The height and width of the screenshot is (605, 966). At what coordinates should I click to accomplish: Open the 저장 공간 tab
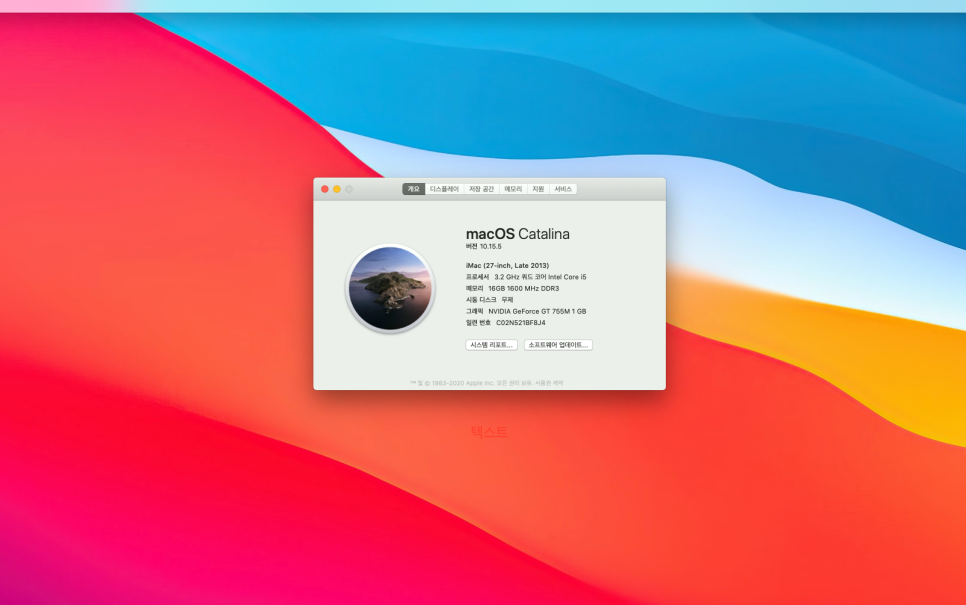(481, 189)
